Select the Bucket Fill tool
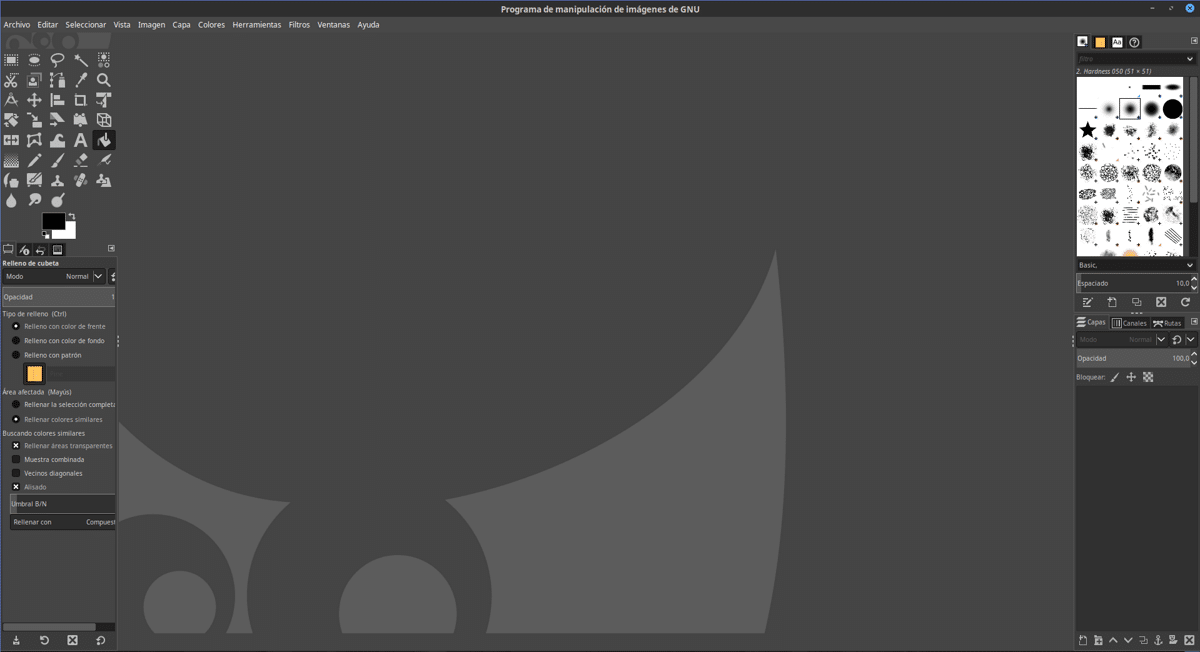Image resolution: width=1200 pixels, height=652 pixels. [x=104, y=140]
